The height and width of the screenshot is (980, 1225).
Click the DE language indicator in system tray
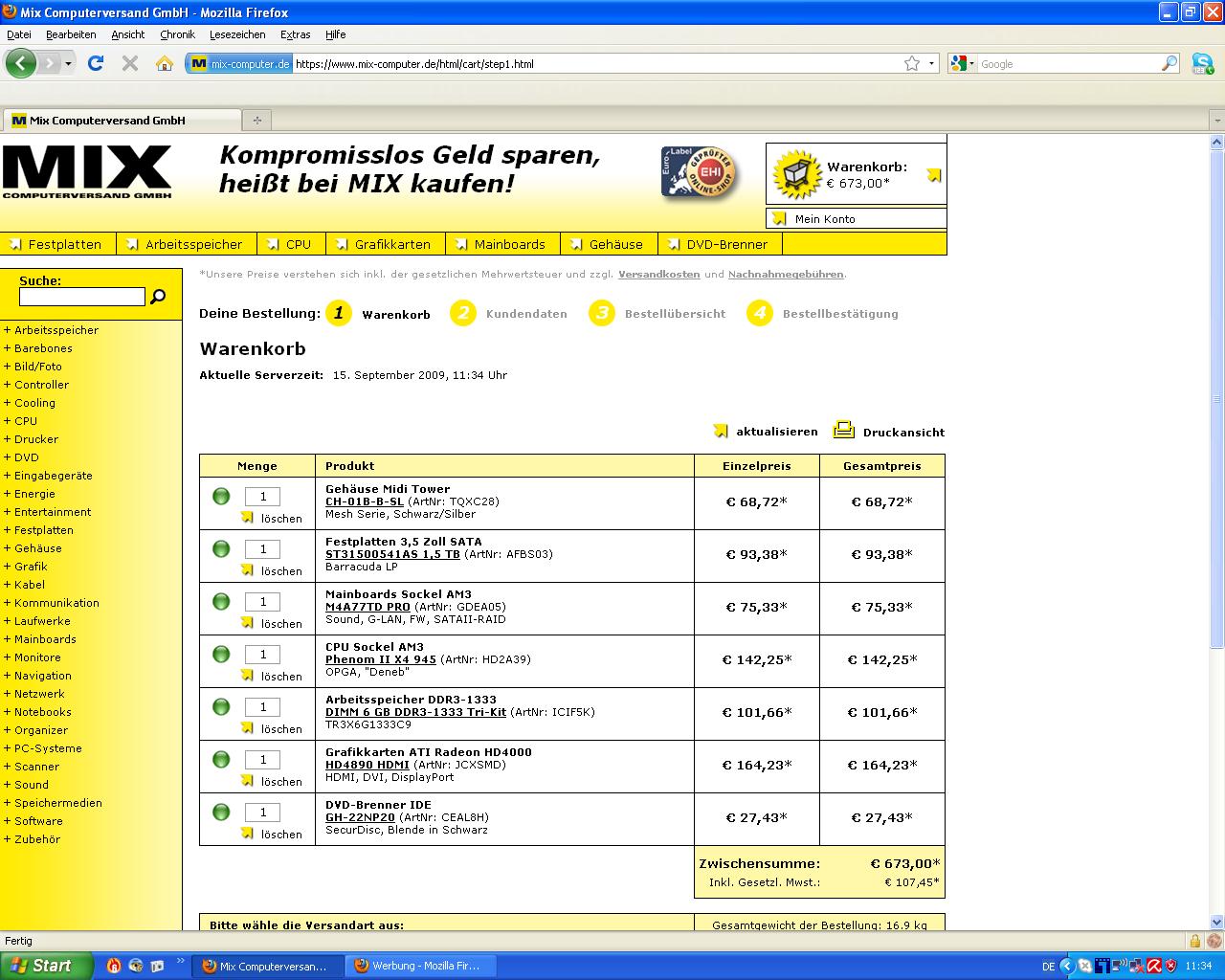coord(1048,967)
